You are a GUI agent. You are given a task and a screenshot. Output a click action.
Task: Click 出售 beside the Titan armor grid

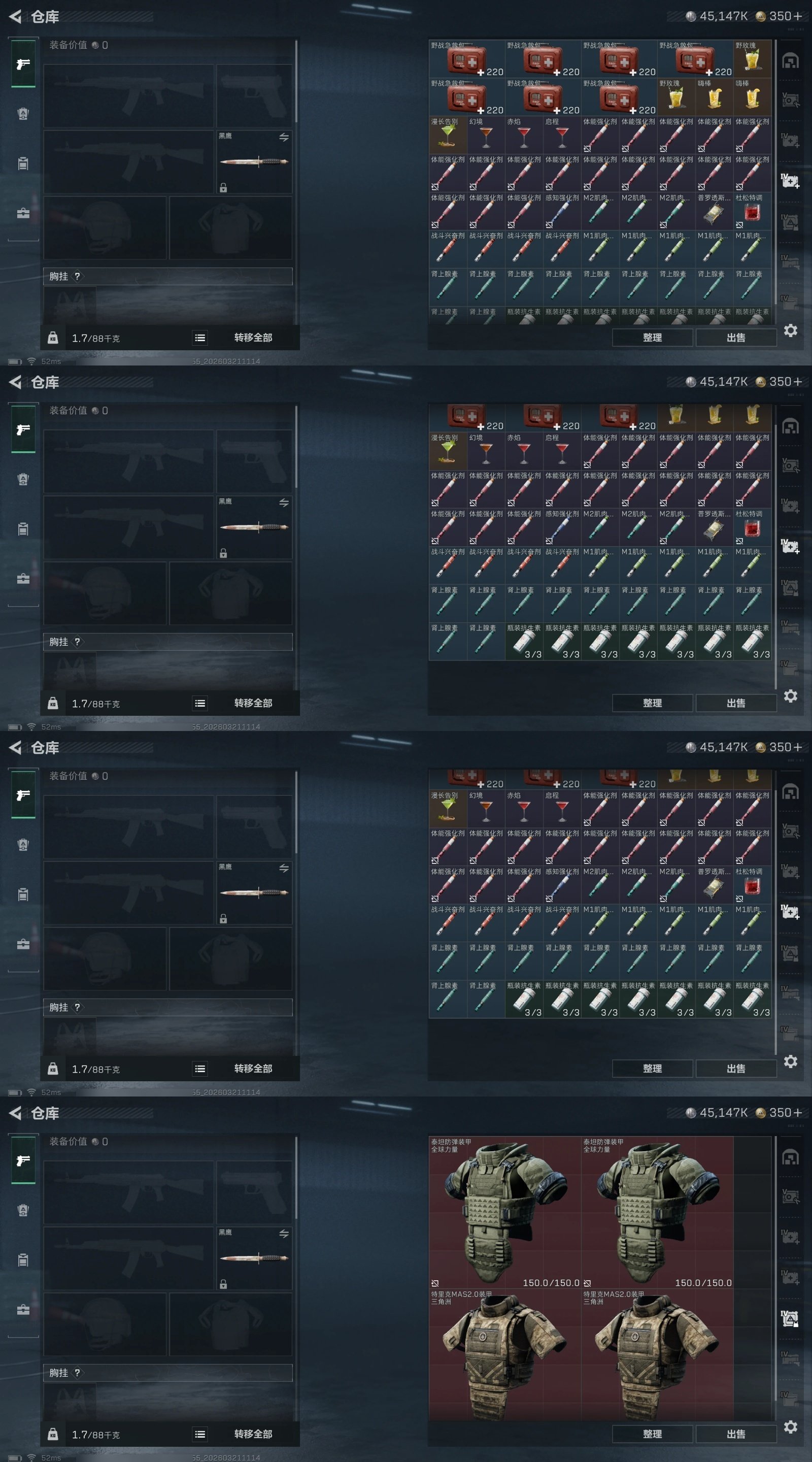coord(736,1434)
